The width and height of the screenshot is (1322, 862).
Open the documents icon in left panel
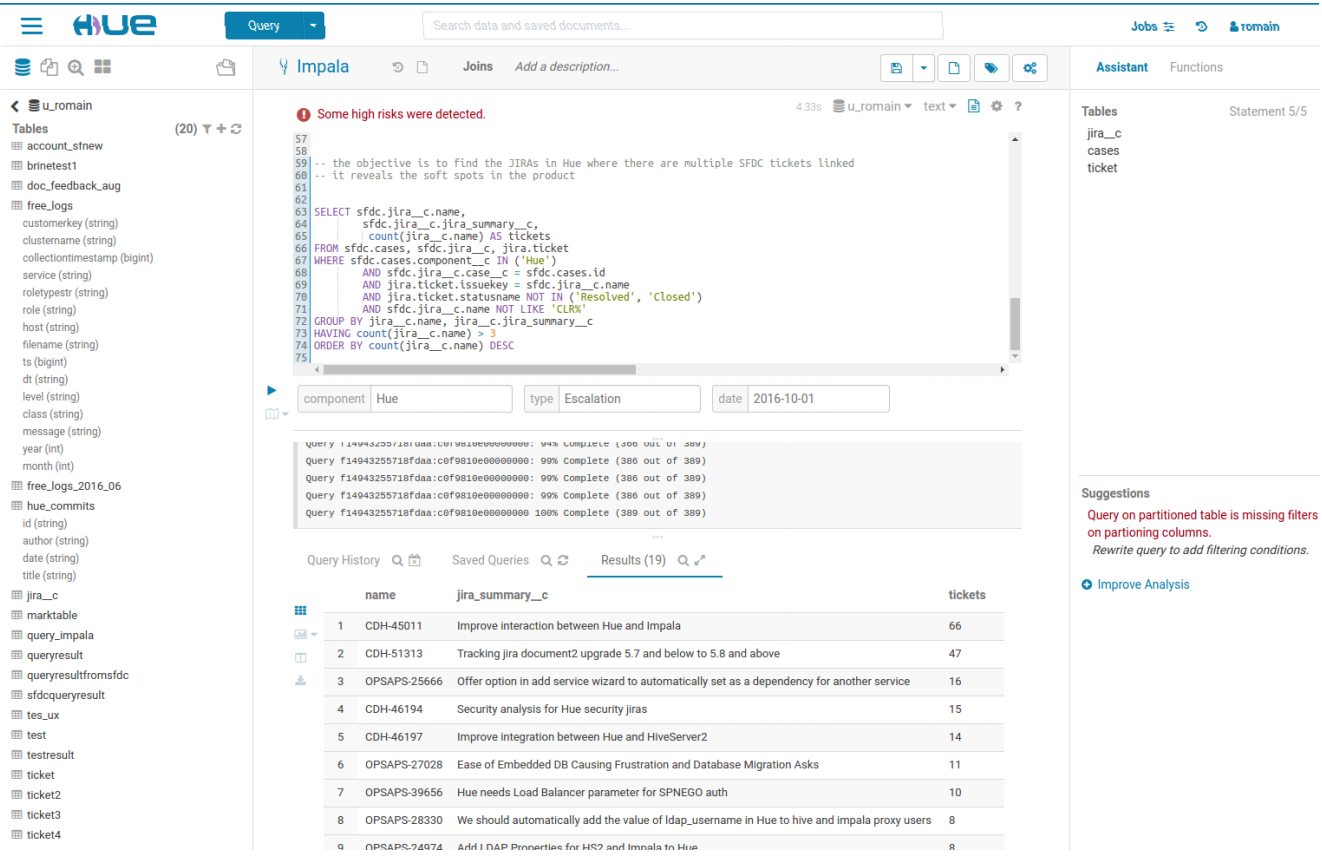pos(49,67)
